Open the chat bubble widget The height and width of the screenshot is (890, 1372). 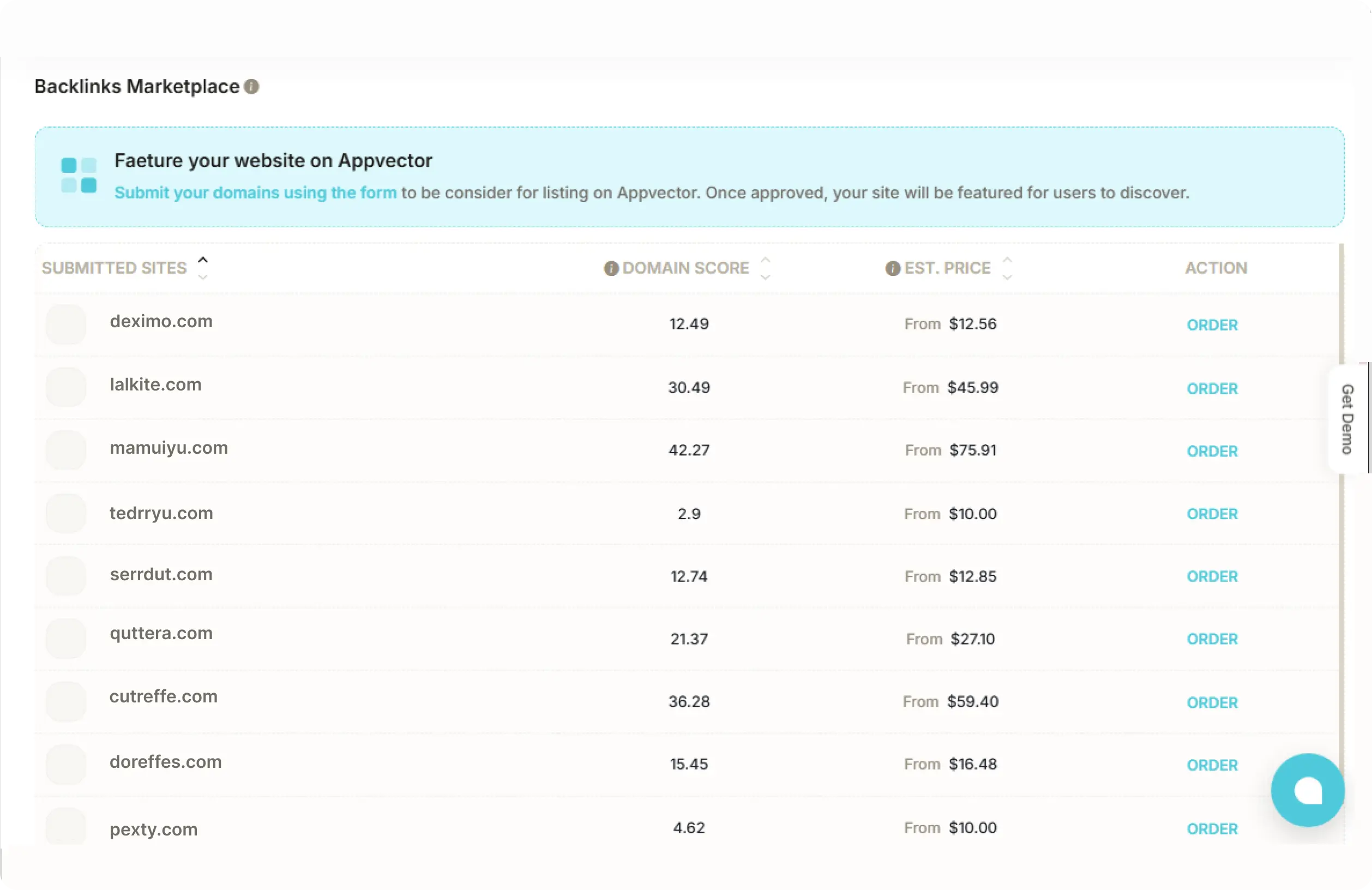pyautogui.click(x=1308, y=790)
